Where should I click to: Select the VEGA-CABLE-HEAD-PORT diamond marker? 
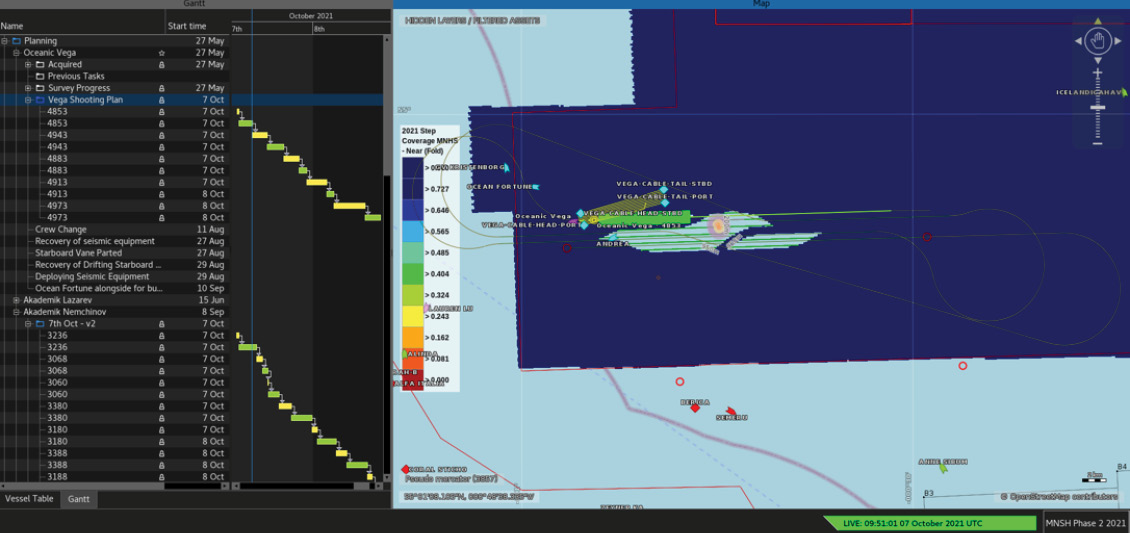click(x=584, y=225)
